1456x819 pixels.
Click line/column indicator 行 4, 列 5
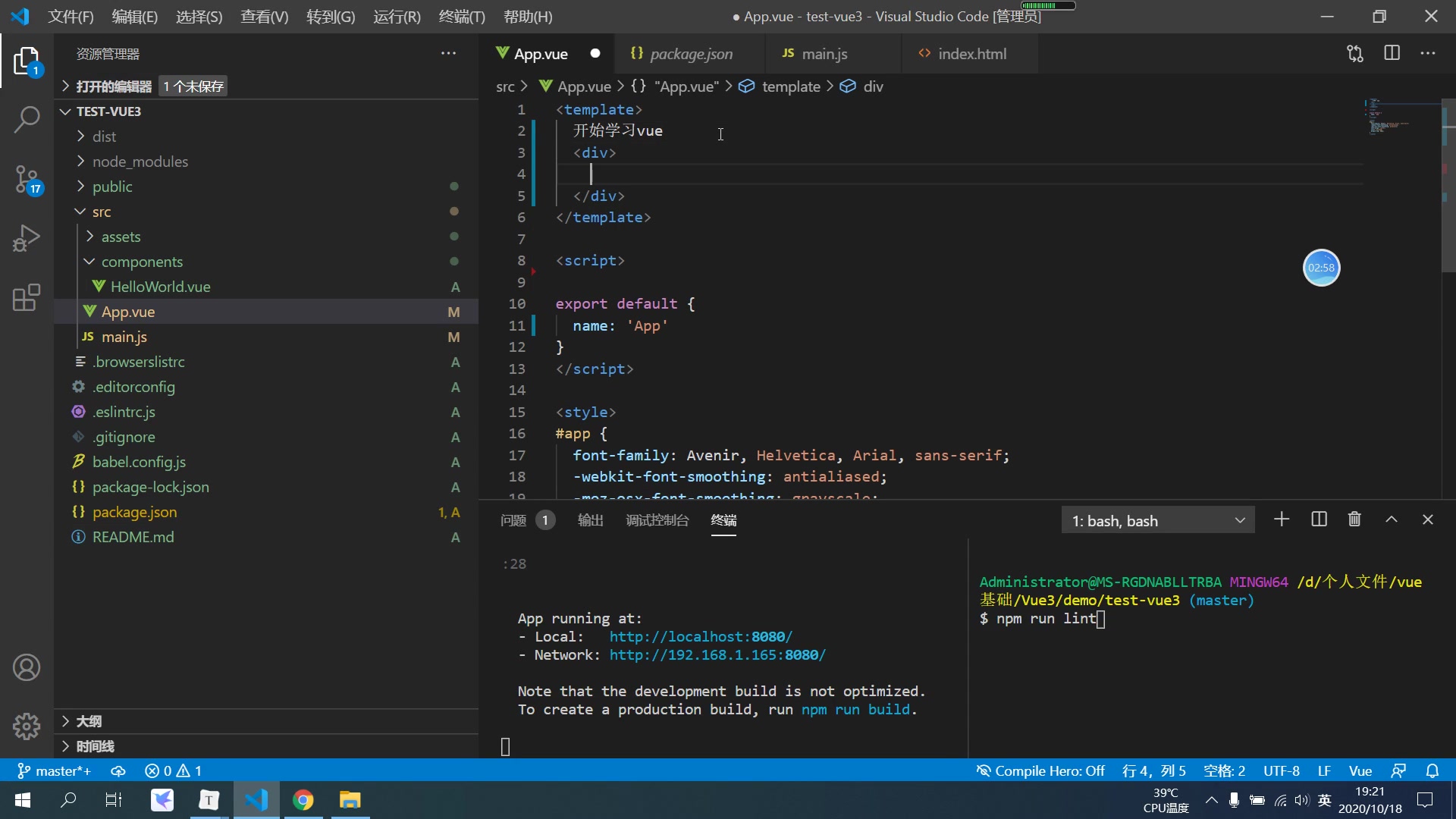tap(1154, 770)
